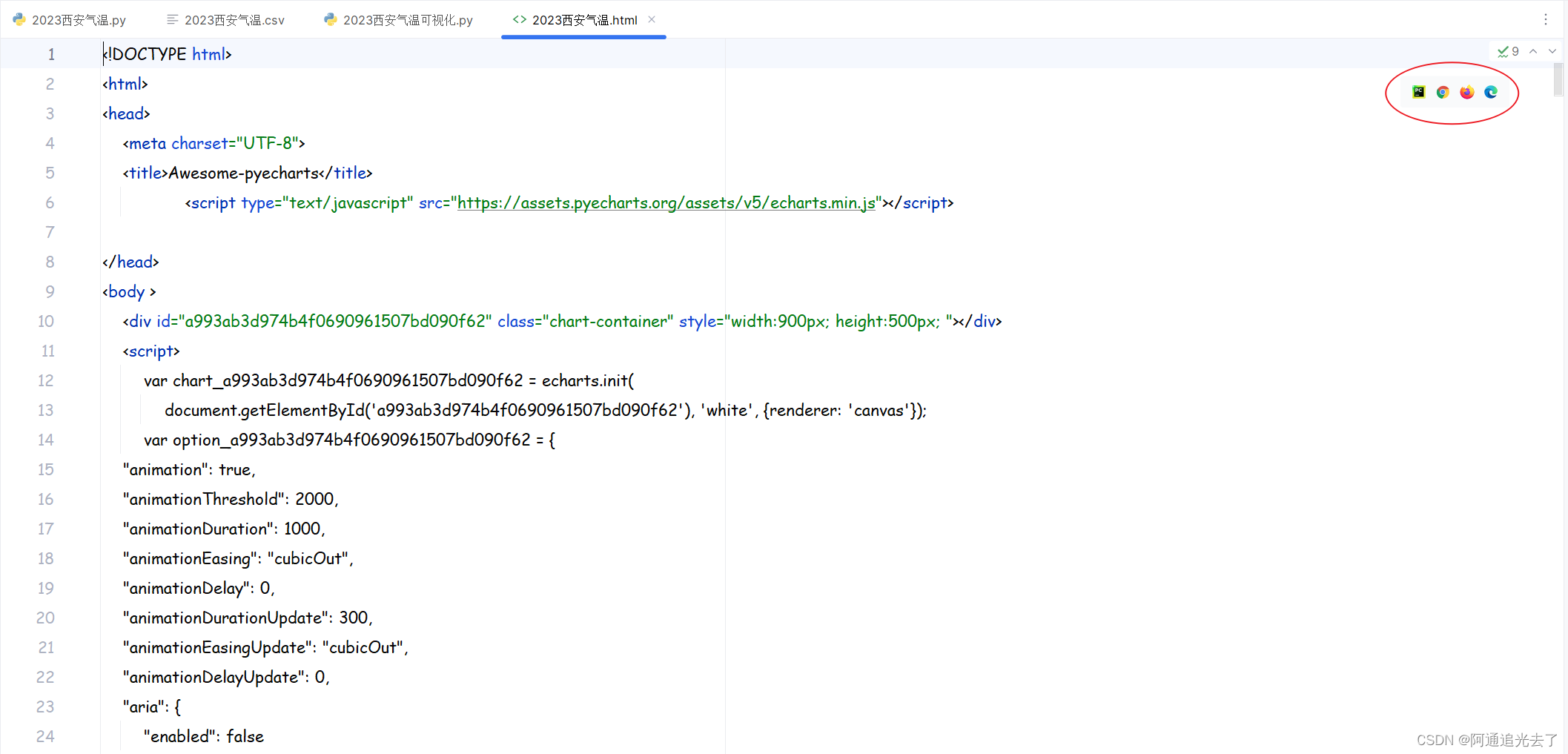Click the inspection checkmark showing 9 typos
Viewport: 1568px width, 754px height.
(x=1508, y=52)
